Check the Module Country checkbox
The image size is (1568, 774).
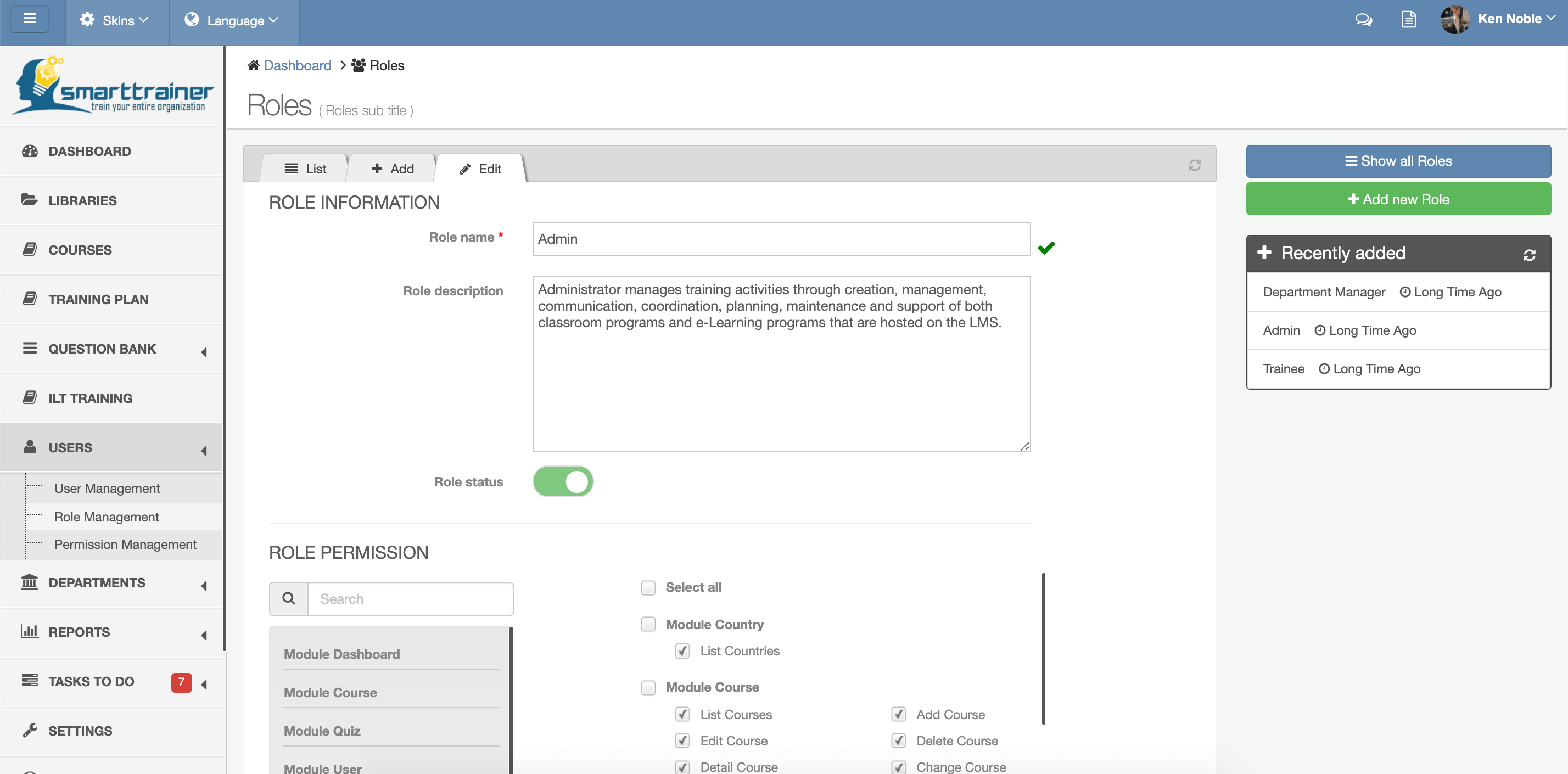648,624
